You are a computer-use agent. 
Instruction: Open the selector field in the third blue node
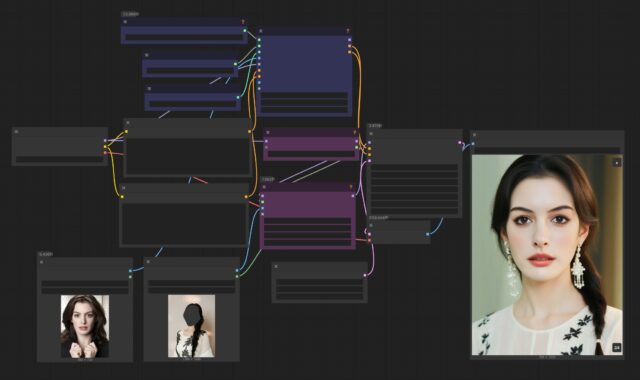pos(192,104)
